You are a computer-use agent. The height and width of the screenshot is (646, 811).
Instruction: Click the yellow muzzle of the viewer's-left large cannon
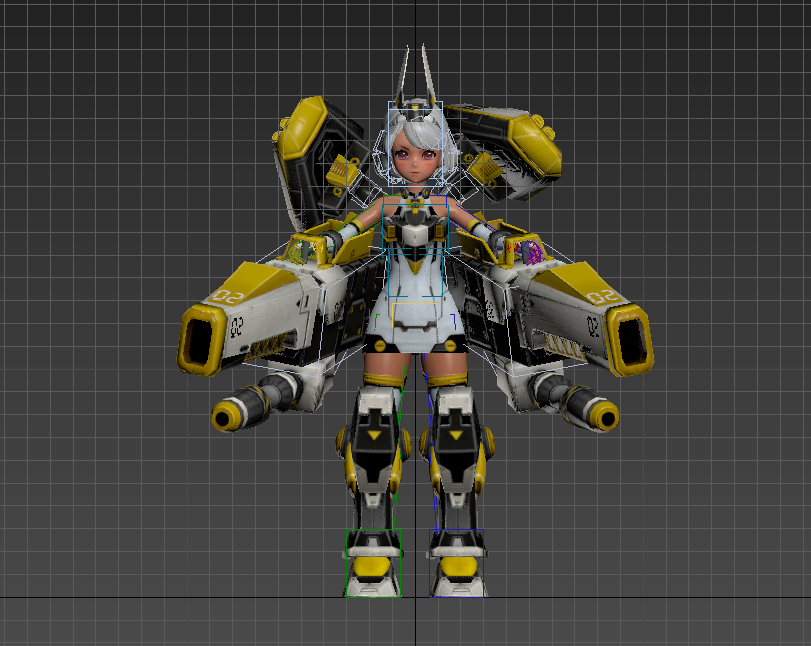pyautogui.click(x=202, y=340)
